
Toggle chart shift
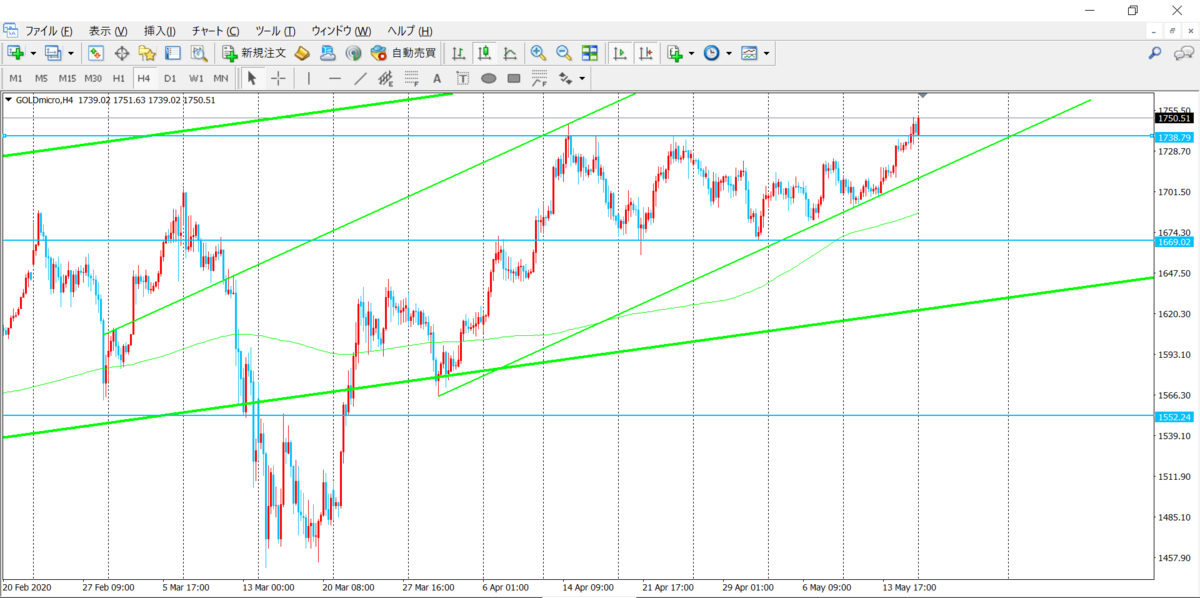[645, 53]
